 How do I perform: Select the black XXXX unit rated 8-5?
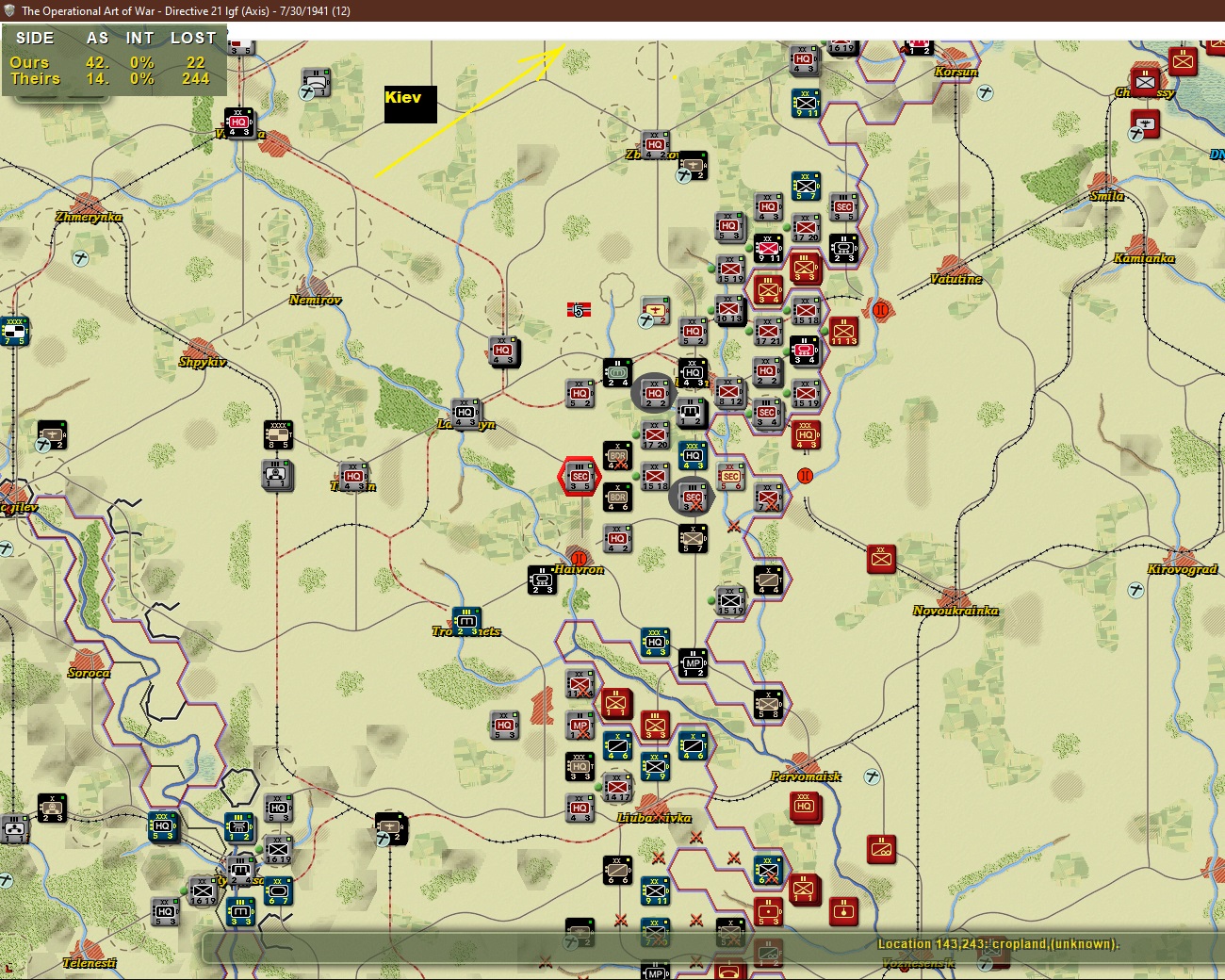click(x=278, y=434)
